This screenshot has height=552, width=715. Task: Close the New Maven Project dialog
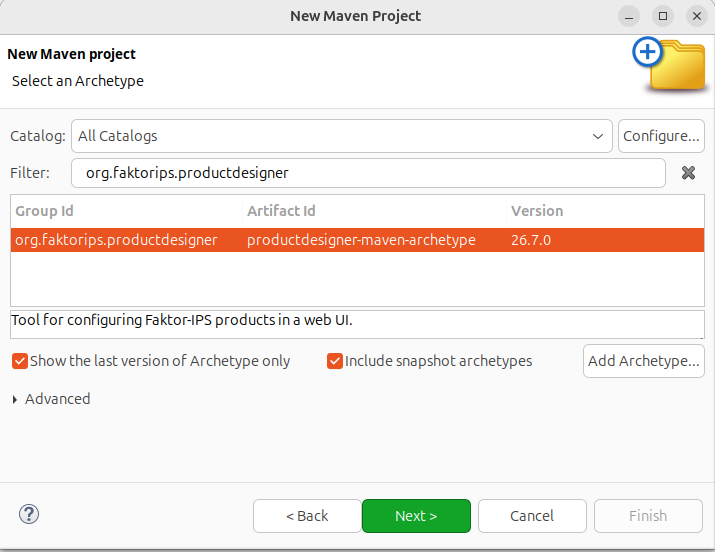(x=697, y=16)
